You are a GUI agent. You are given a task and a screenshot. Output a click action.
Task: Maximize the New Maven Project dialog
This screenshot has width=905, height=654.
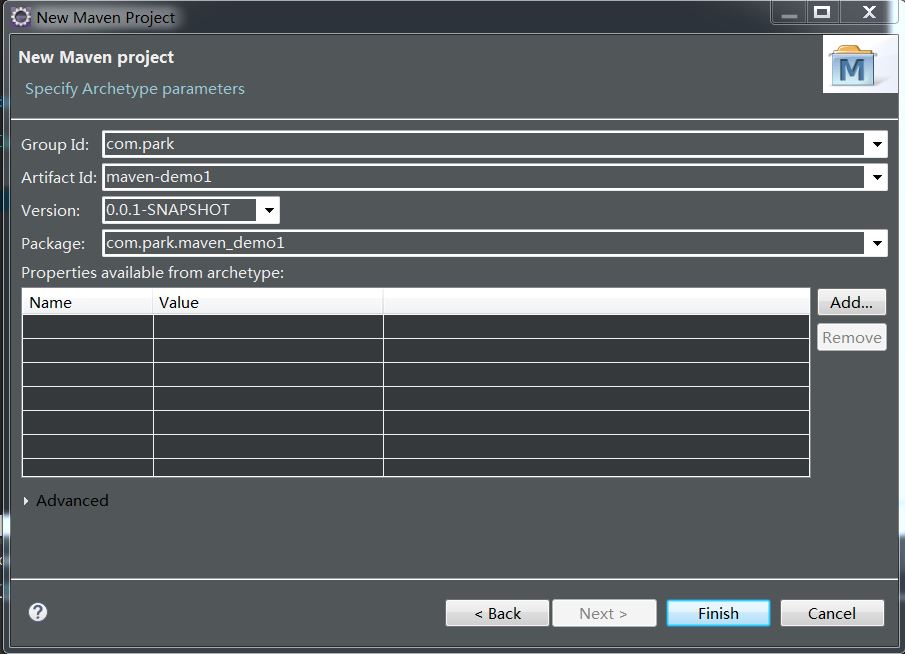coord(822,12)
